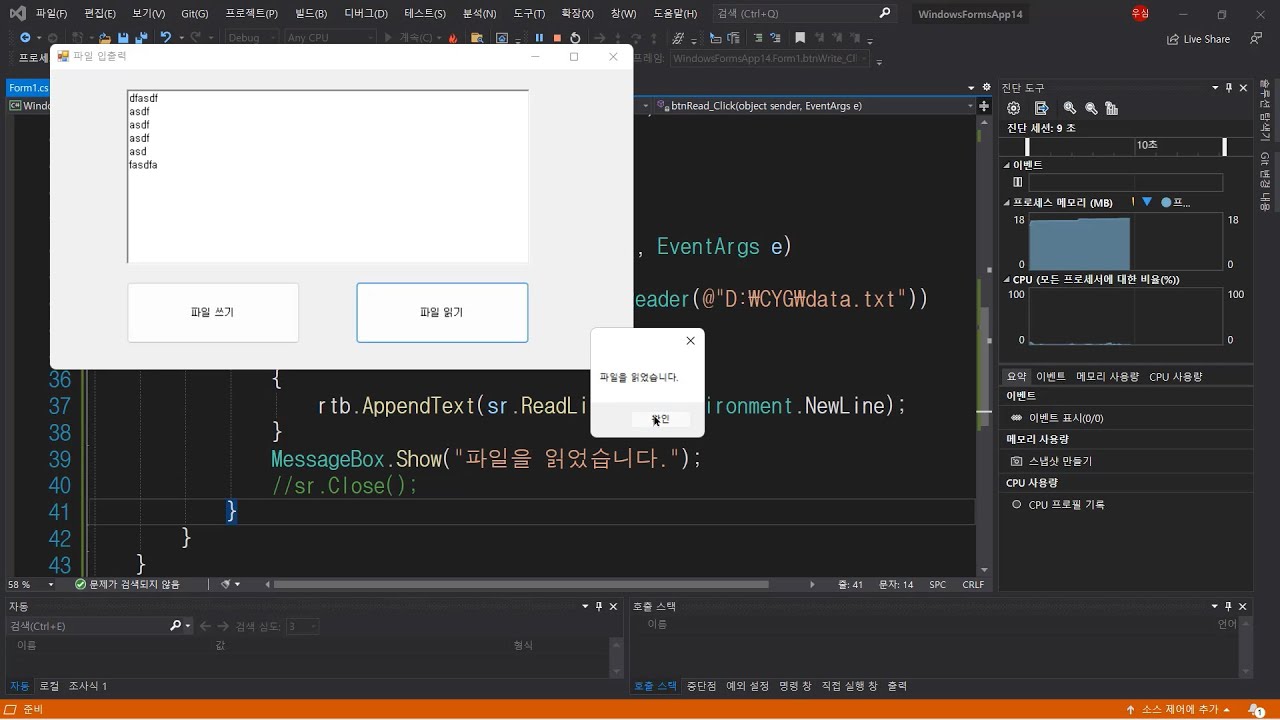Click the 확인 button in the message box
Image resolution: width=1280 pixels, height=720 pixels.
tap(661, 419)
